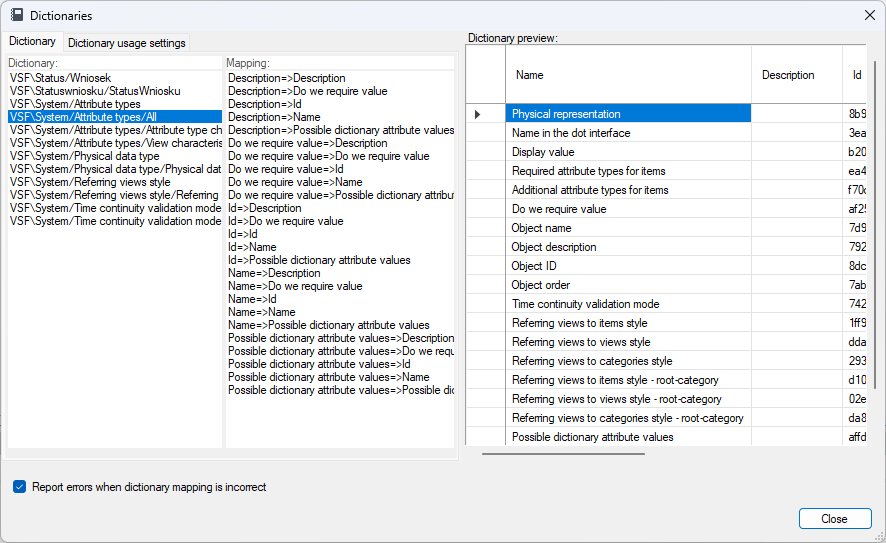Select the Display value preview row

click(628, 152)
